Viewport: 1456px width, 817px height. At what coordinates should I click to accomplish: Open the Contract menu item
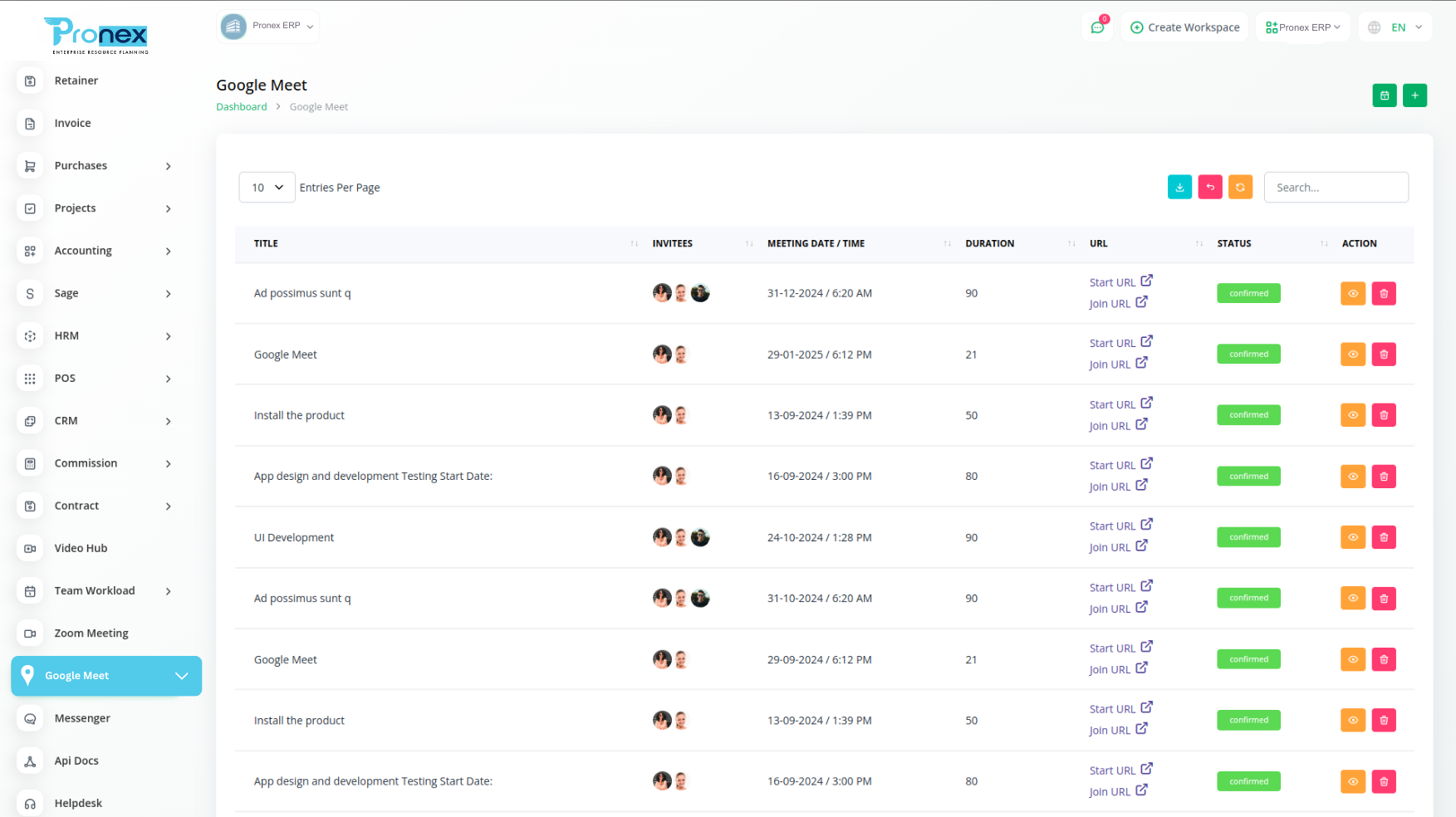coord(97,506)
